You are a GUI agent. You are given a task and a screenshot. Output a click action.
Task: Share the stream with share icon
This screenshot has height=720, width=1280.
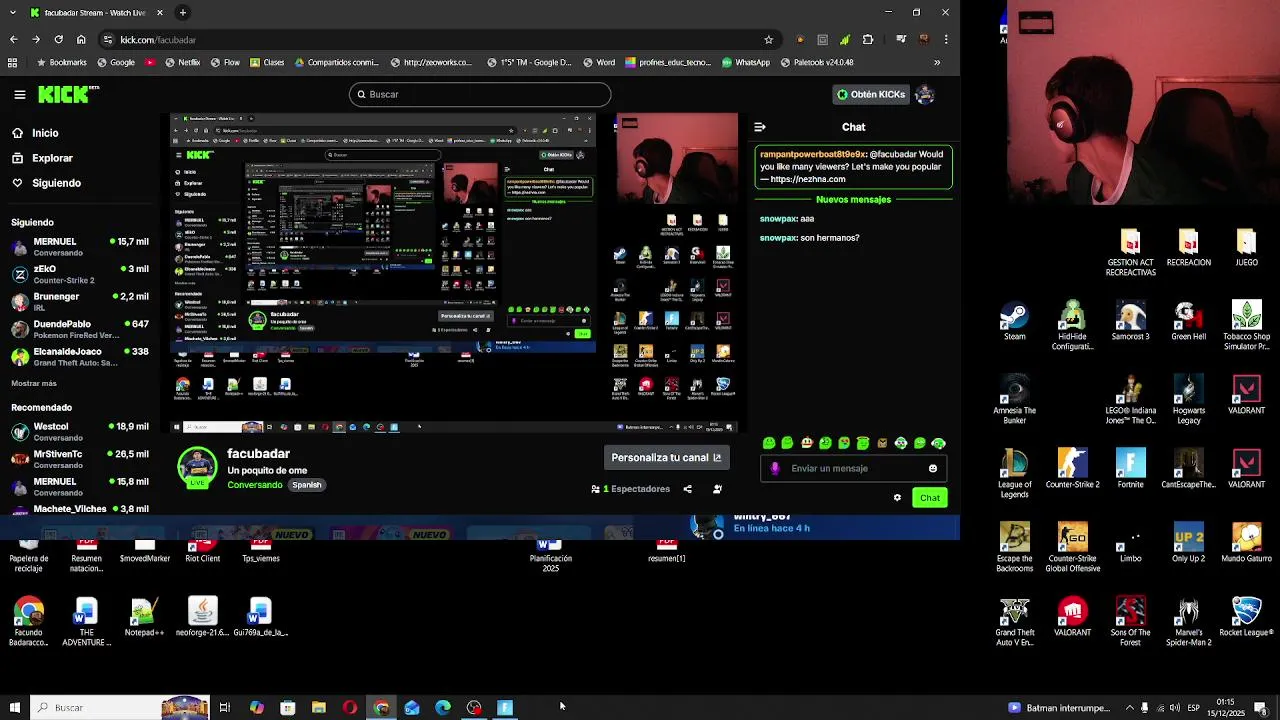(687, 489)
